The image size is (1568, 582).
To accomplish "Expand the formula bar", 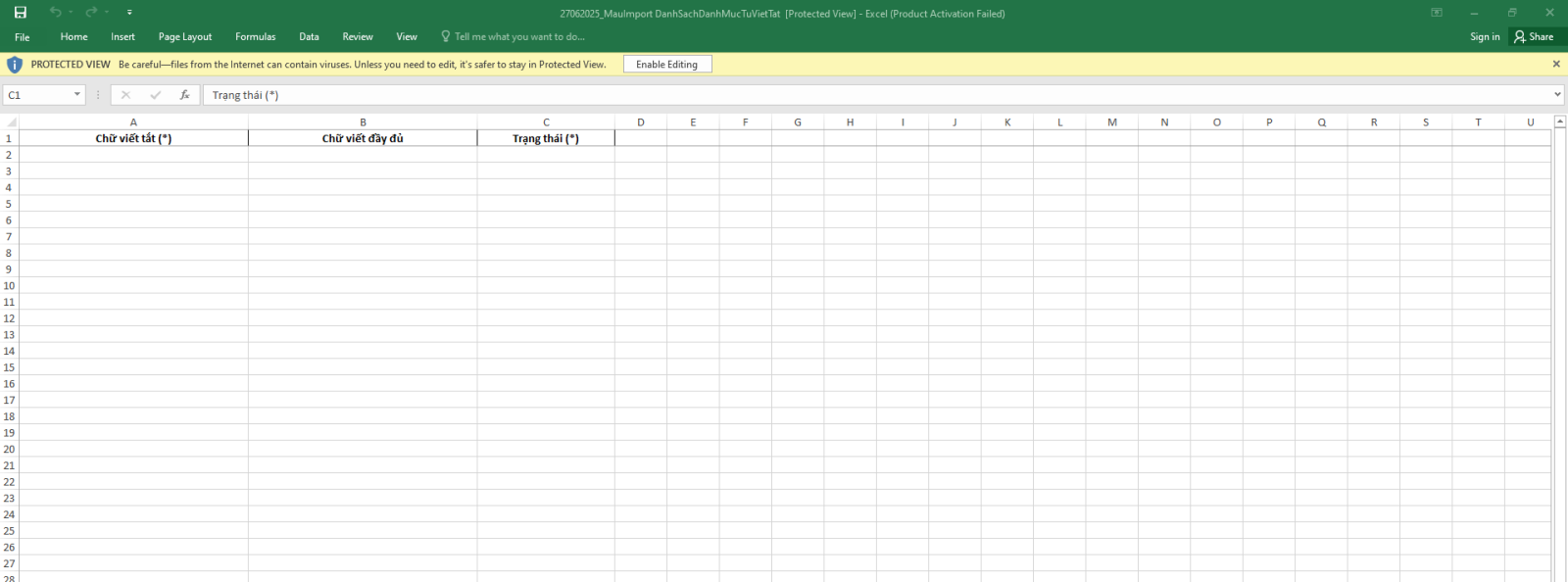I will coord(1557,95).
